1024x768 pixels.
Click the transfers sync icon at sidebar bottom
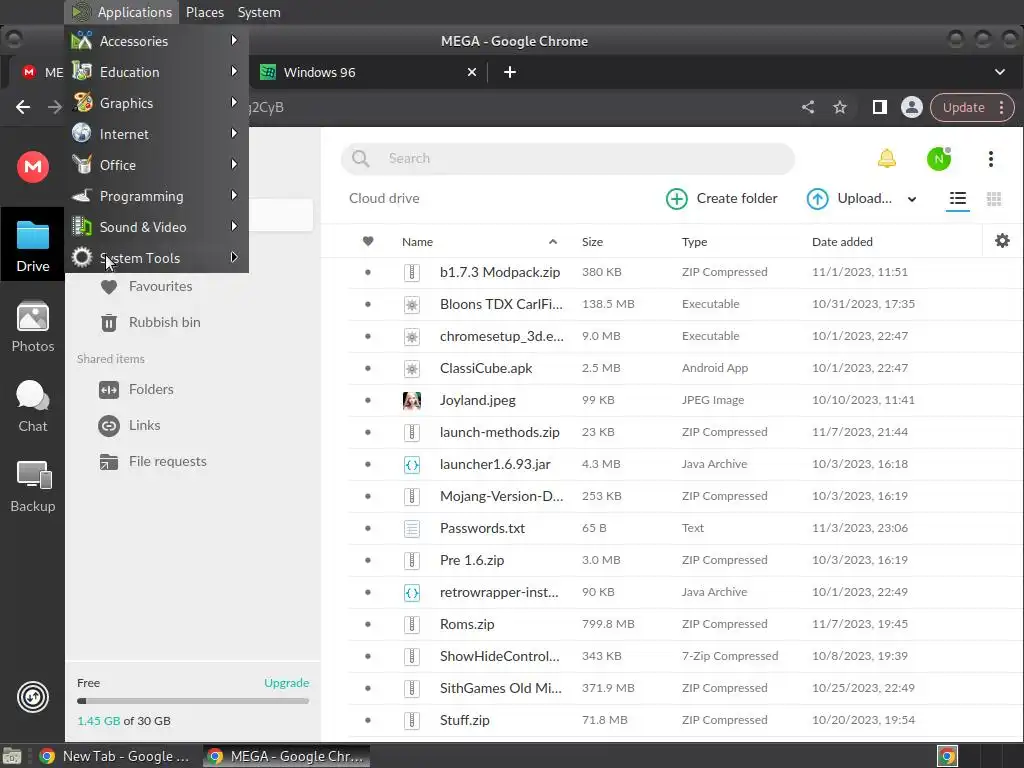33,697
